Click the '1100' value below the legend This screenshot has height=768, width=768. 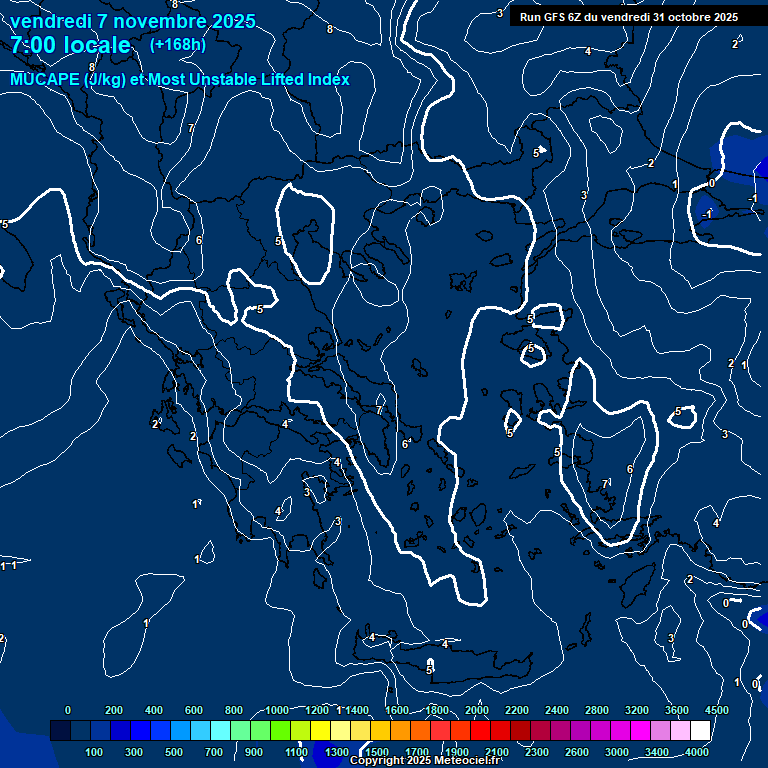tap(297, 752)
